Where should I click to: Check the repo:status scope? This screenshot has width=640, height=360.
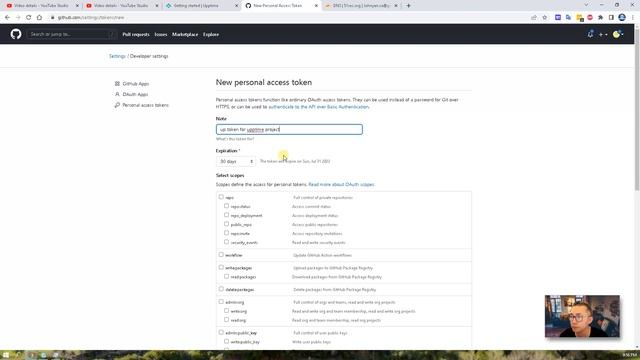226,206
